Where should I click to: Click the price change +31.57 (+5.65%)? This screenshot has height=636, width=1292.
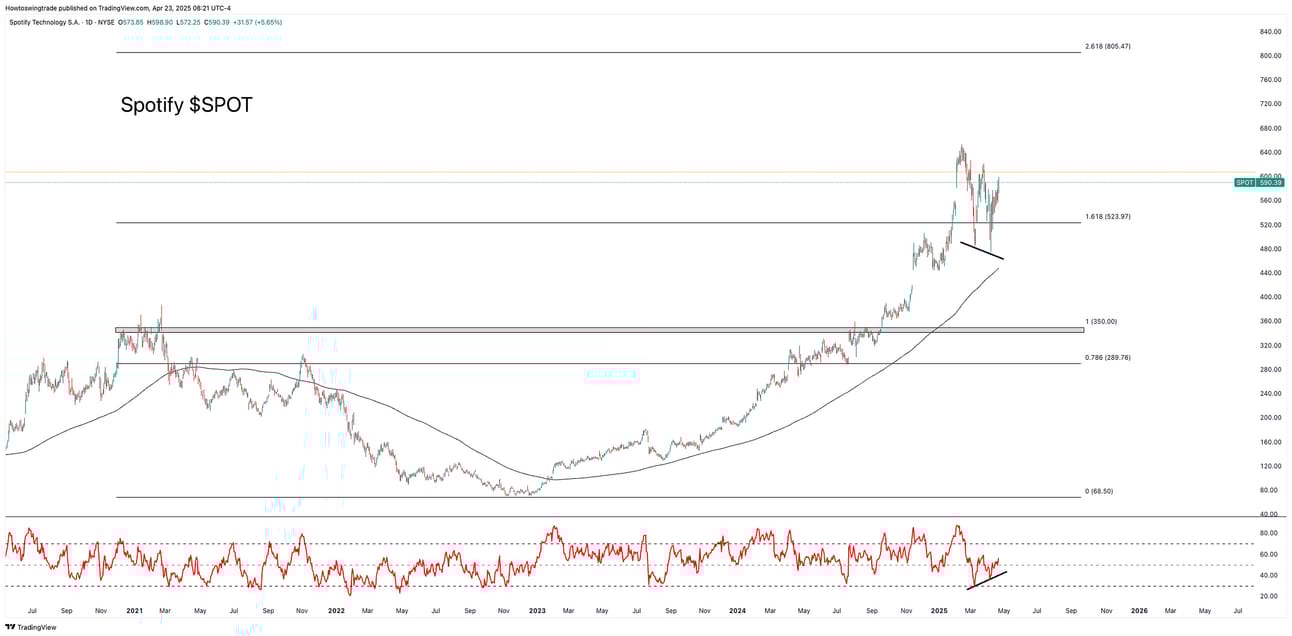259,20
